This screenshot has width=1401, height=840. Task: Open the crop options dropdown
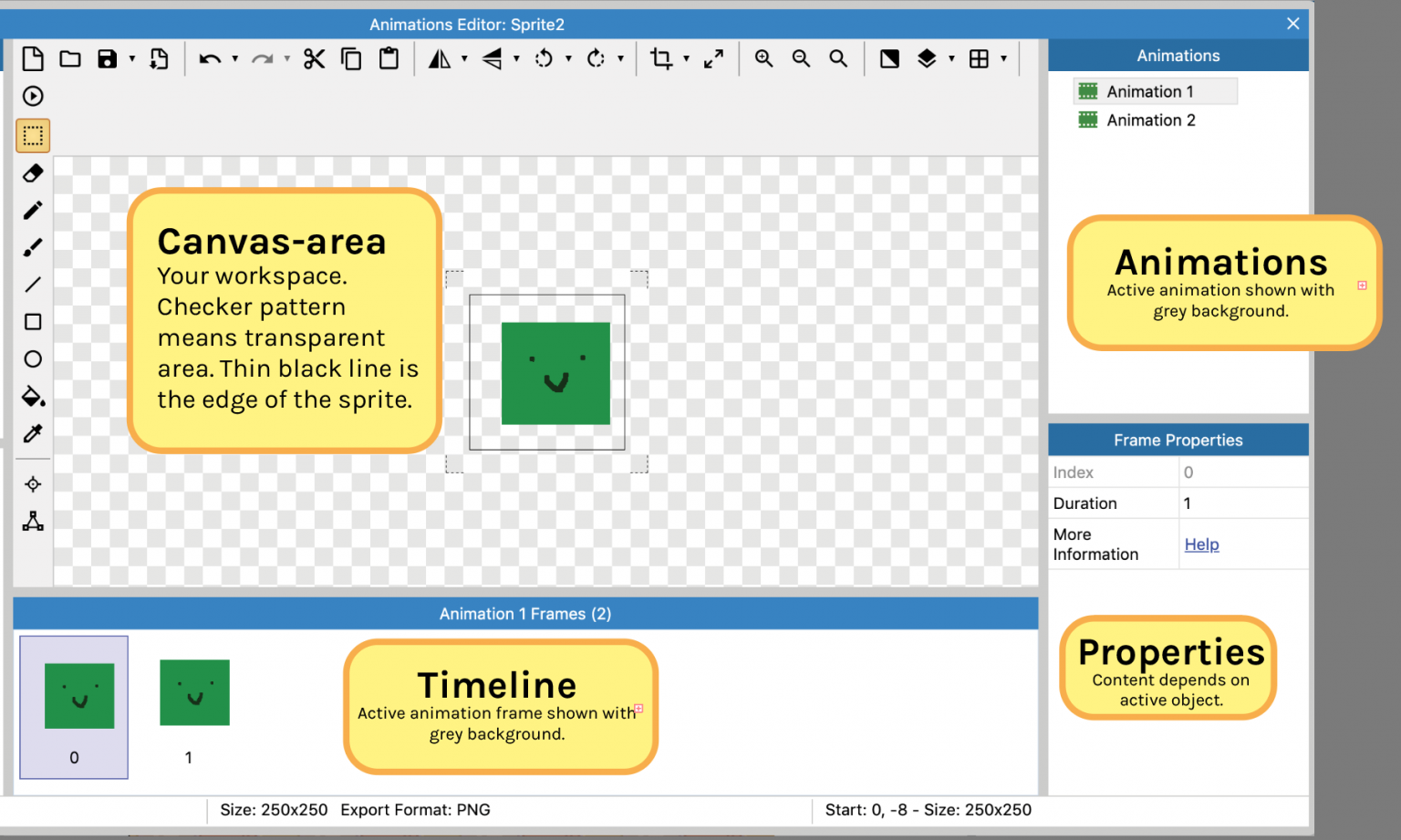tap(687, 59)
